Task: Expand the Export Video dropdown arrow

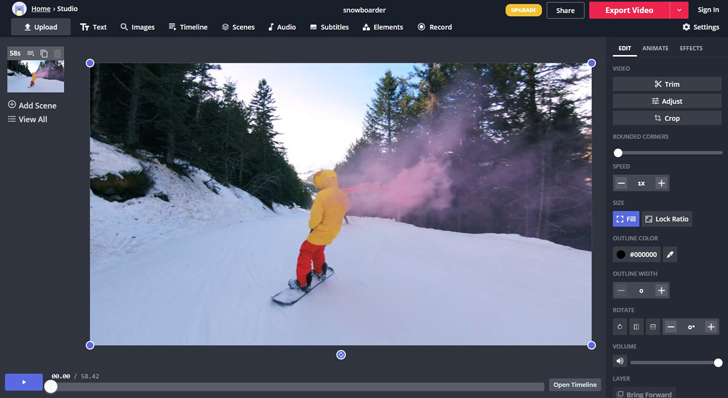Action: tap(679, 10)
